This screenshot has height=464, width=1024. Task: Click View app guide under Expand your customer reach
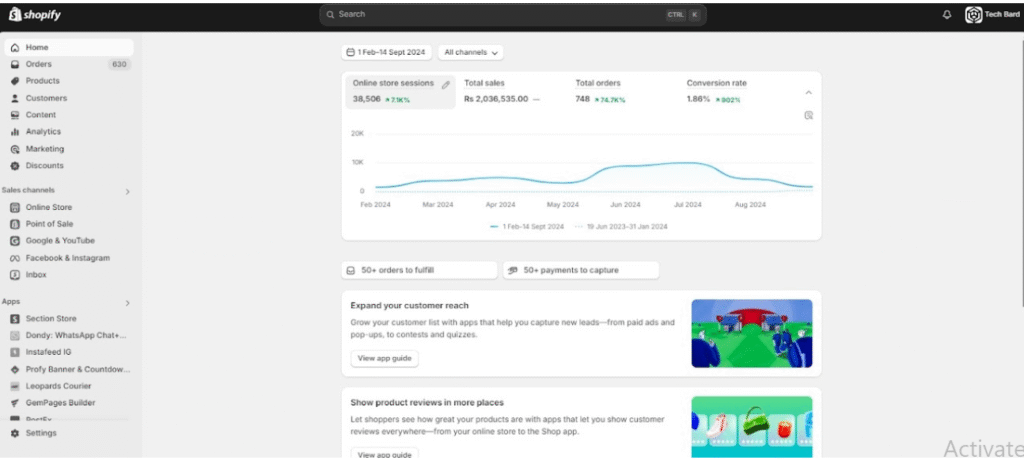384,358
